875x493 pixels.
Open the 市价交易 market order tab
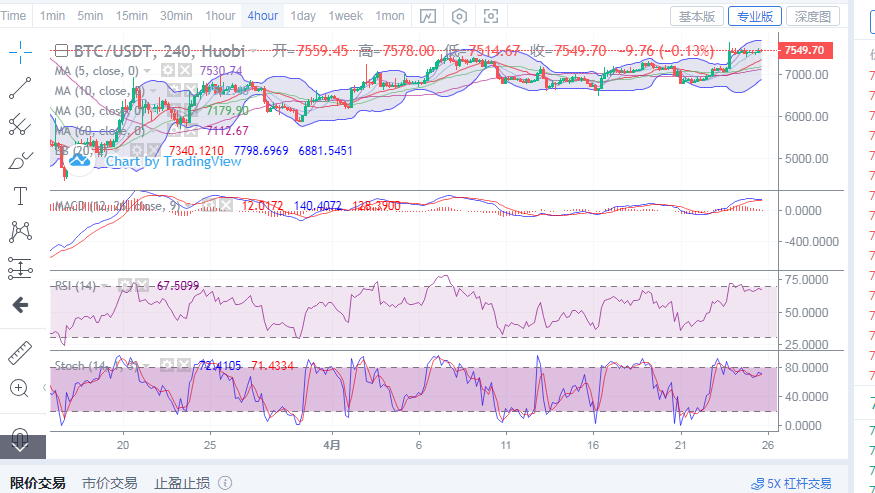pyautogui.click(x=110, y=483)
